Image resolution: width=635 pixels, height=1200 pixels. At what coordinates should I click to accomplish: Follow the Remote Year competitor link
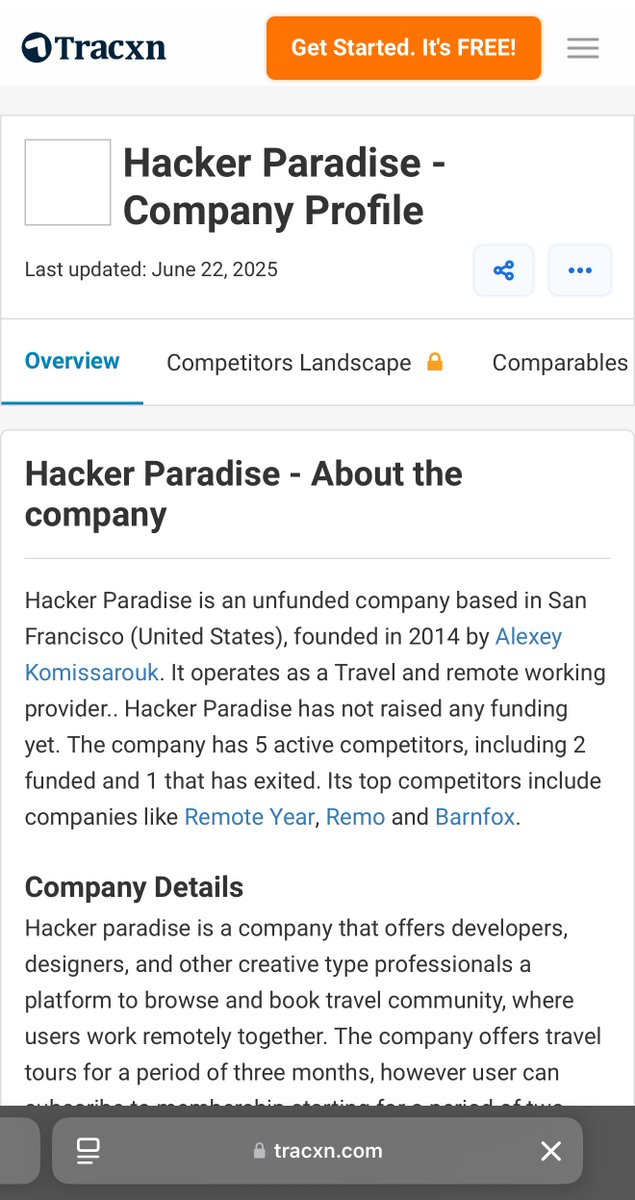[249, 816]
